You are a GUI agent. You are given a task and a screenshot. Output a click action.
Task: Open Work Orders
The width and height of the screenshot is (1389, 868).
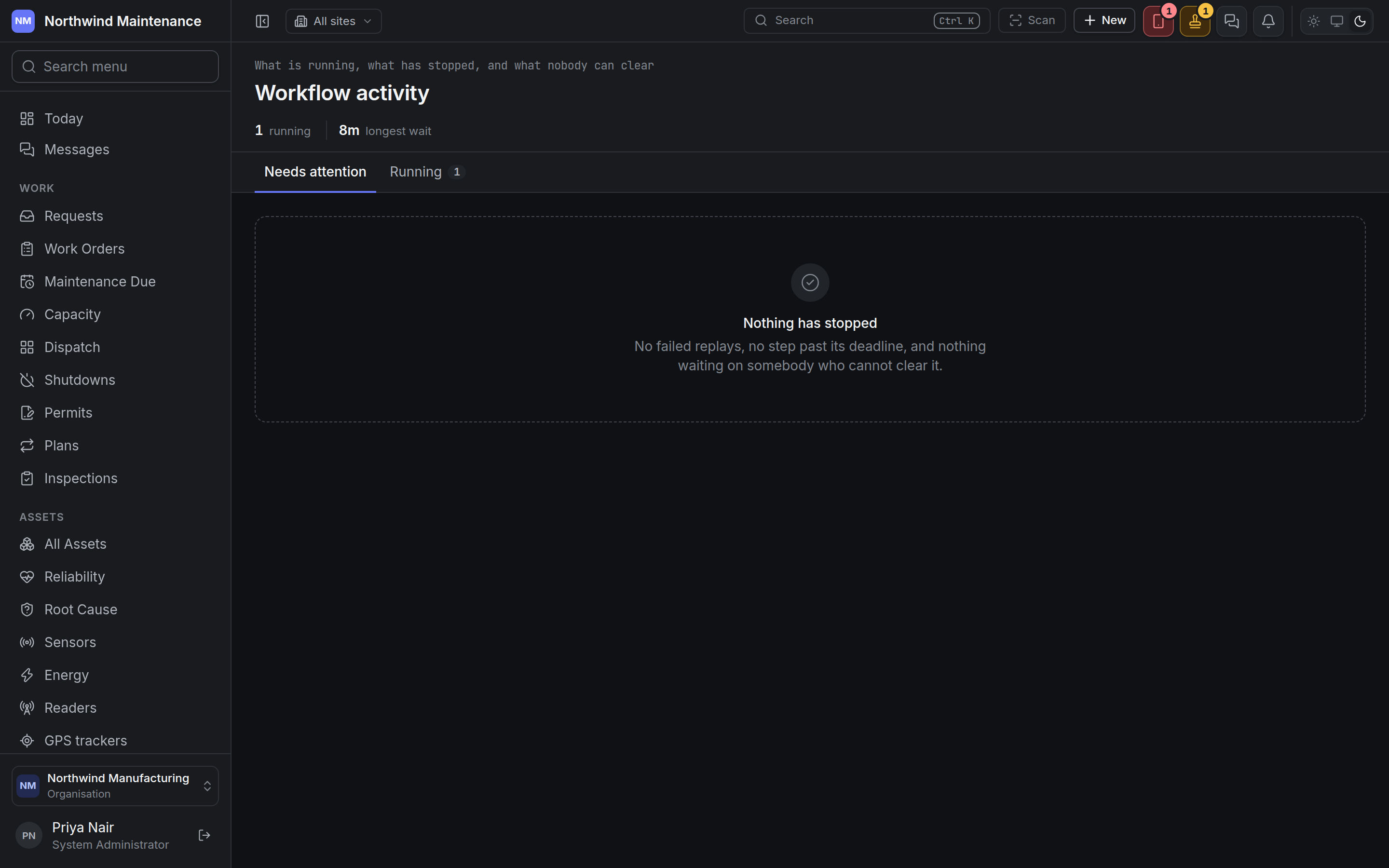[115, 248]
